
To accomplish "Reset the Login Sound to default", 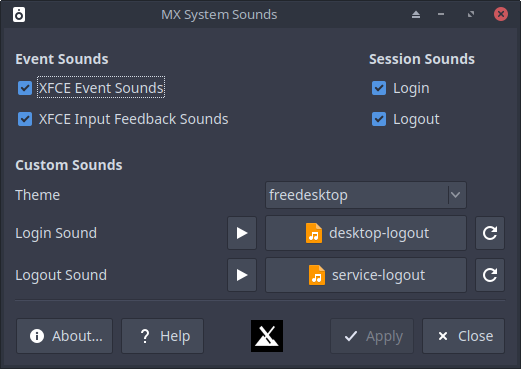I will [x=490, y=233].
